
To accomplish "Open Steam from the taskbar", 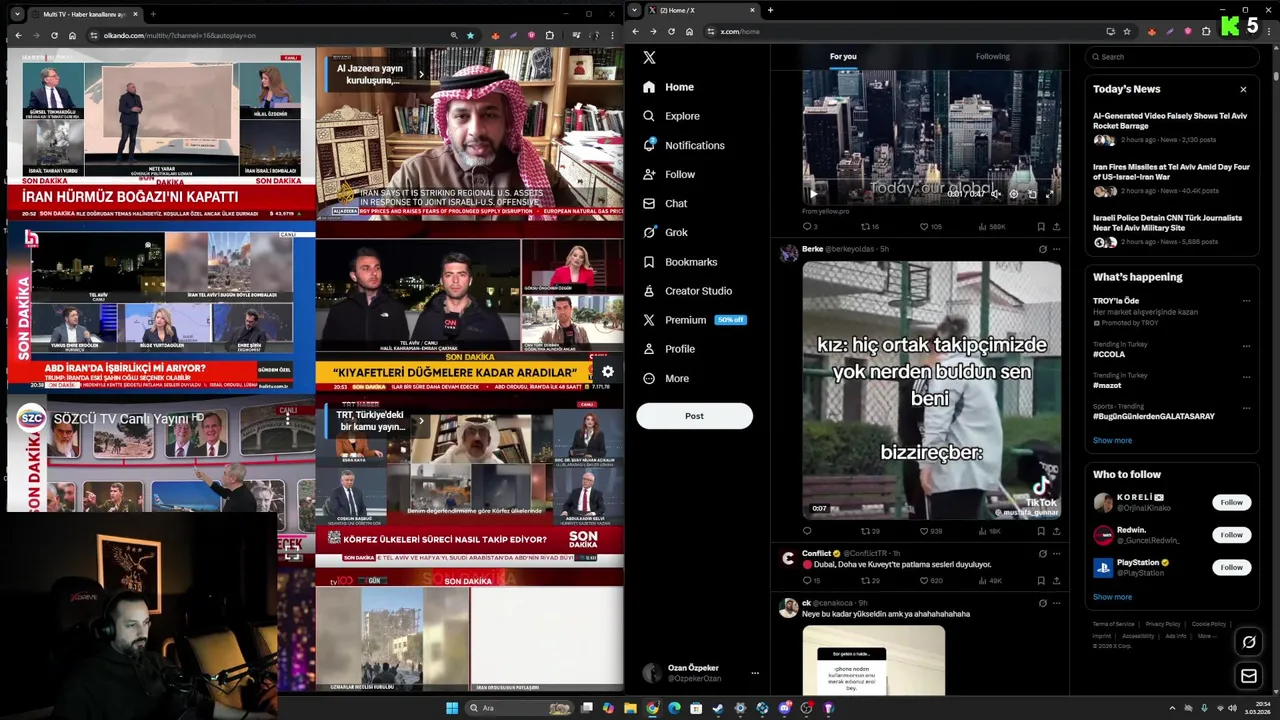I will [718, 708].
